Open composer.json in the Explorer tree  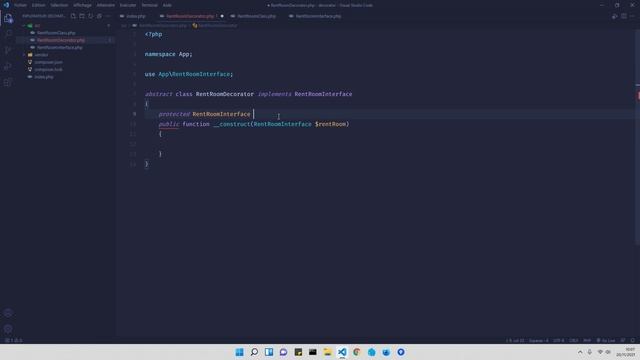click(49, 62)
